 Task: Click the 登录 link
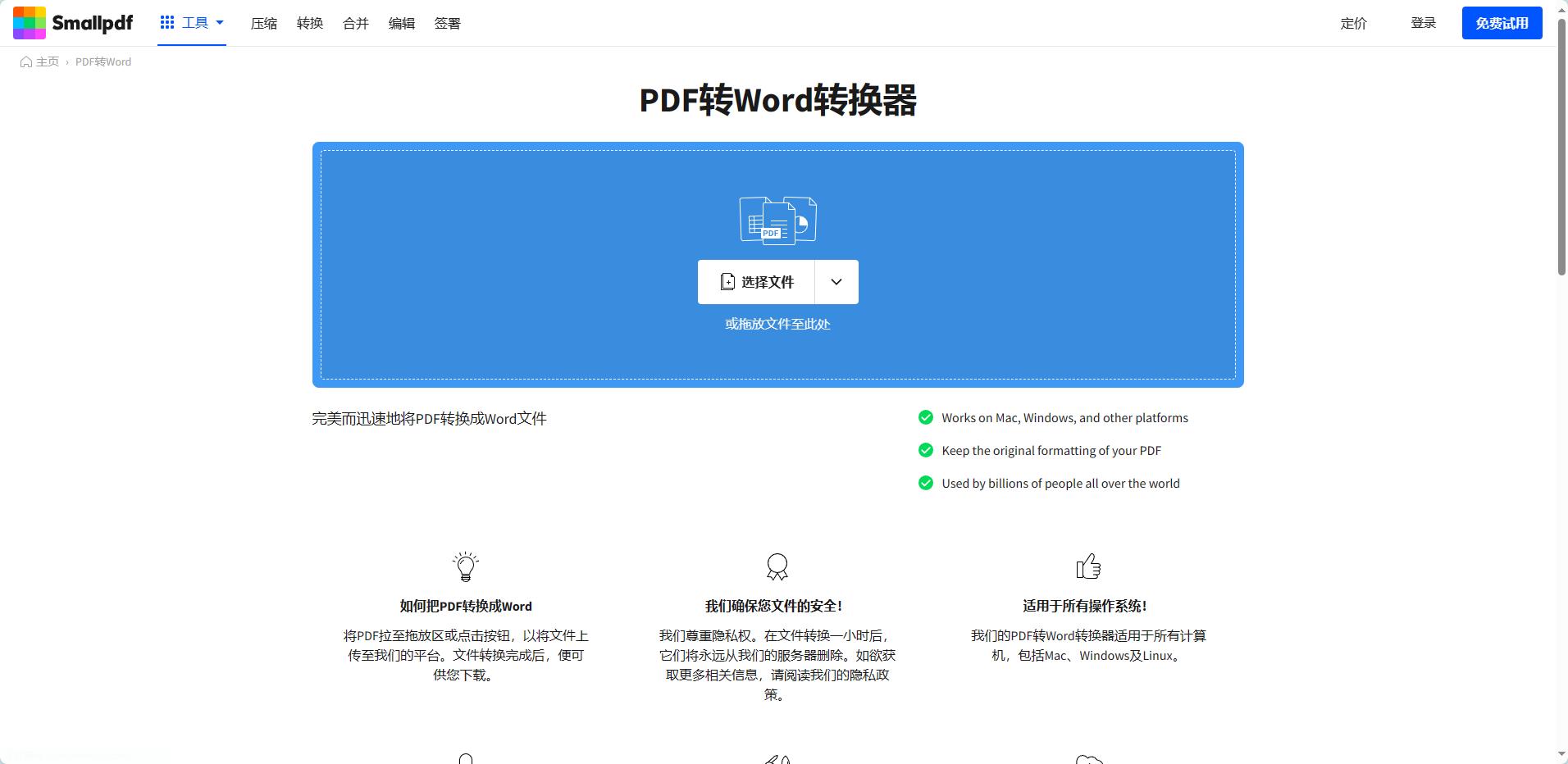[x=1423, y=22]
